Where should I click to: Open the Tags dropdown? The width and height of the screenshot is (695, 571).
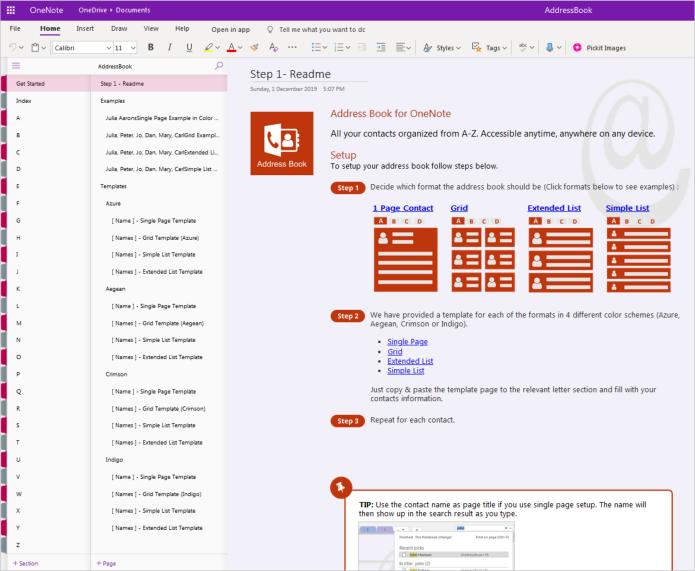[x=489, y=48]
